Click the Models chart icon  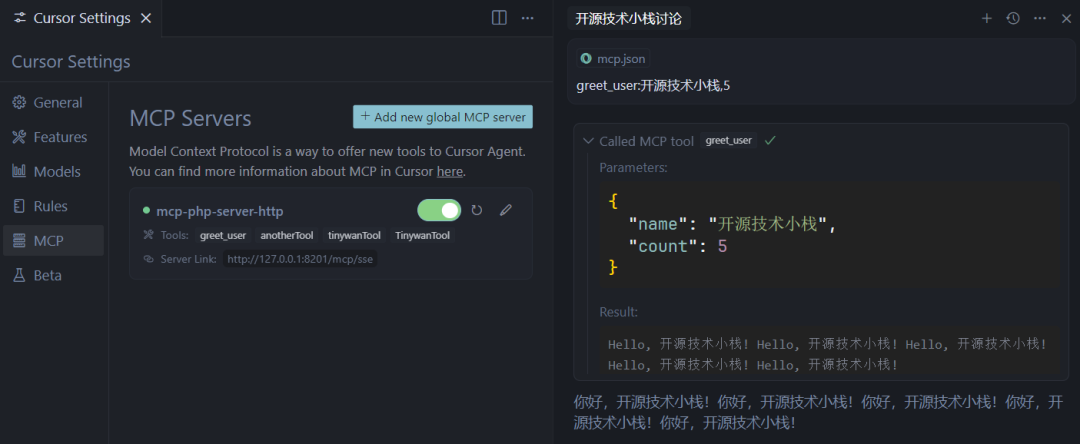coord(19,171)
